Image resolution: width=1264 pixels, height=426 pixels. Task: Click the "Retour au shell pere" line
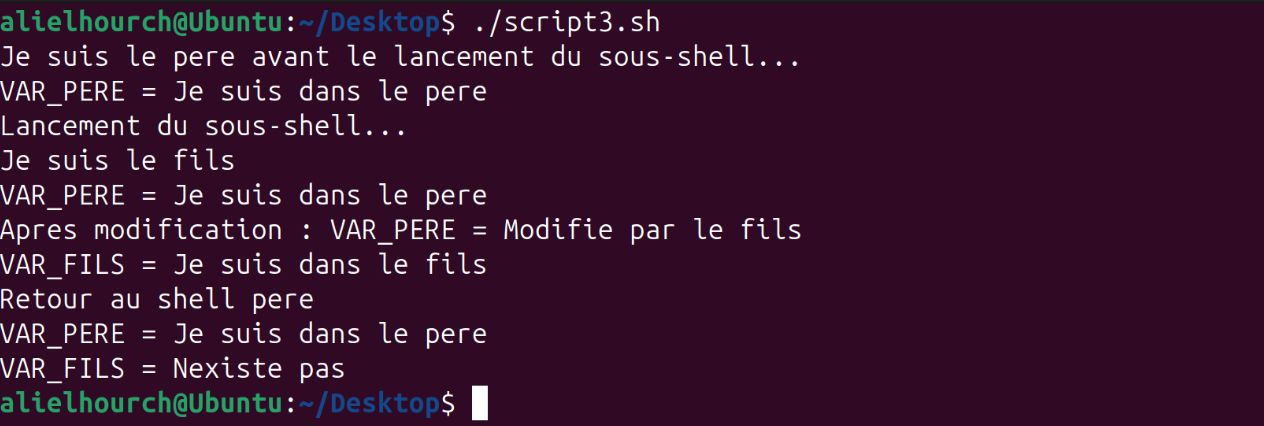pos(157,299)
